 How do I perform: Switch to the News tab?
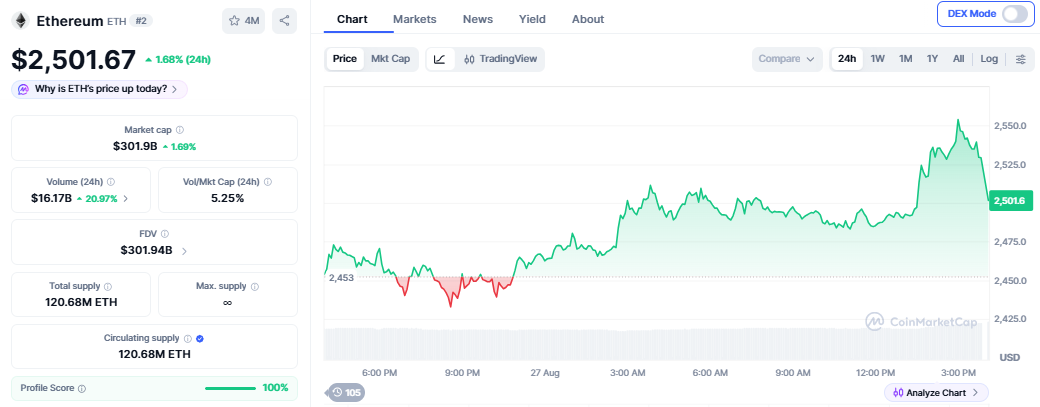(478, 19)
